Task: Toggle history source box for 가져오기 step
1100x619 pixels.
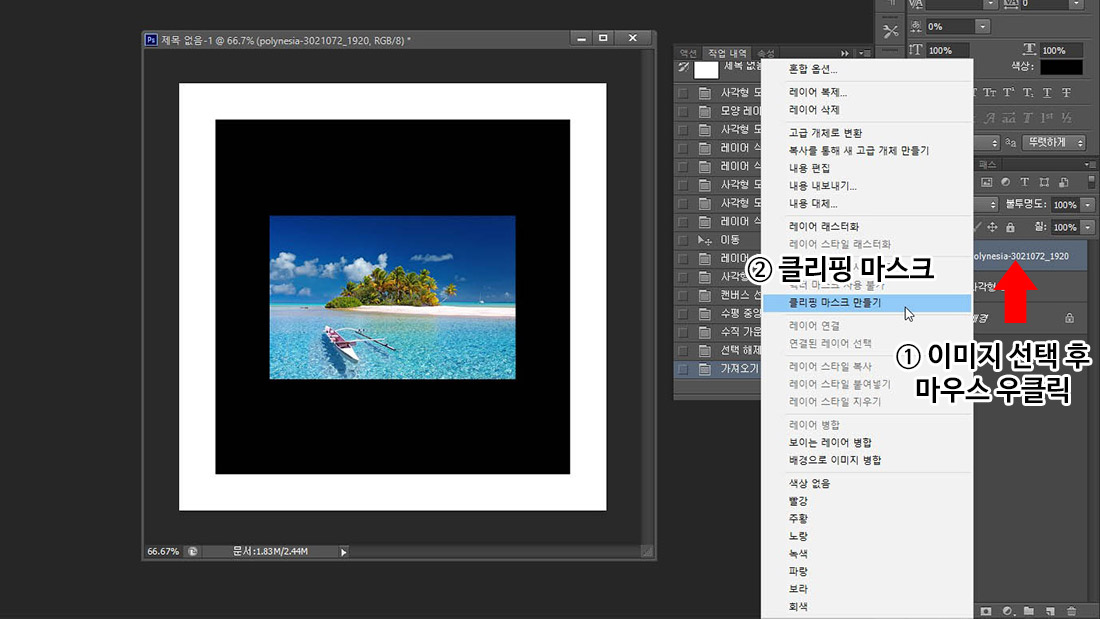Action: (x=683, y=369)
